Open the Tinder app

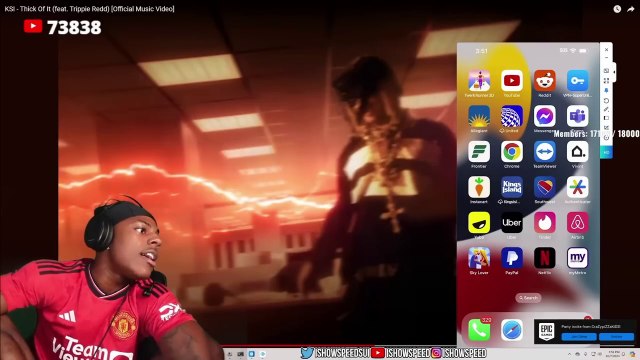click(x=544, y=222)
